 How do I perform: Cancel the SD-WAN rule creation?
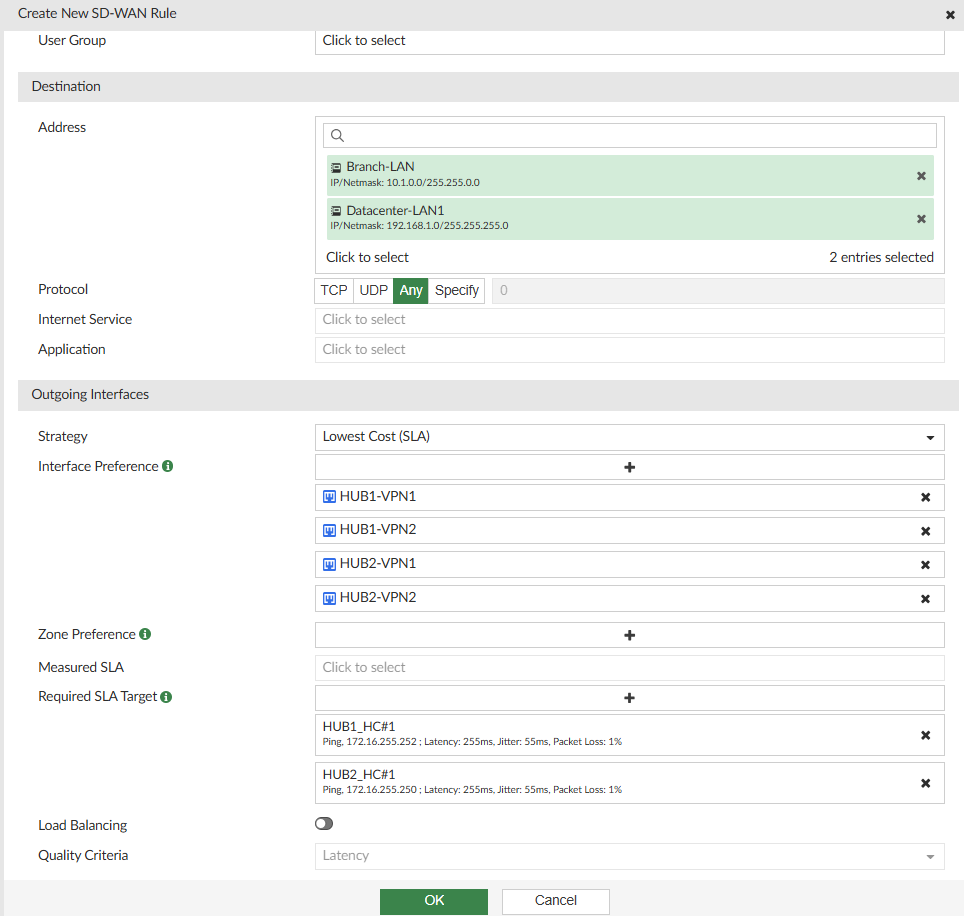555,901
